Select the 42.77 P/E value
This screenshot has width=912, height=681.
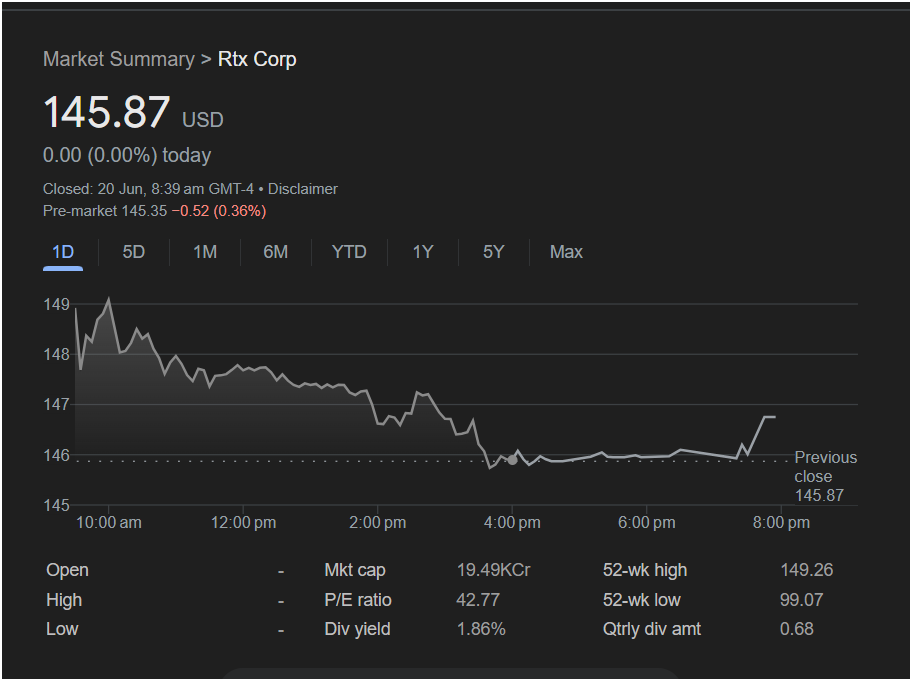click(x=478, y=600)
